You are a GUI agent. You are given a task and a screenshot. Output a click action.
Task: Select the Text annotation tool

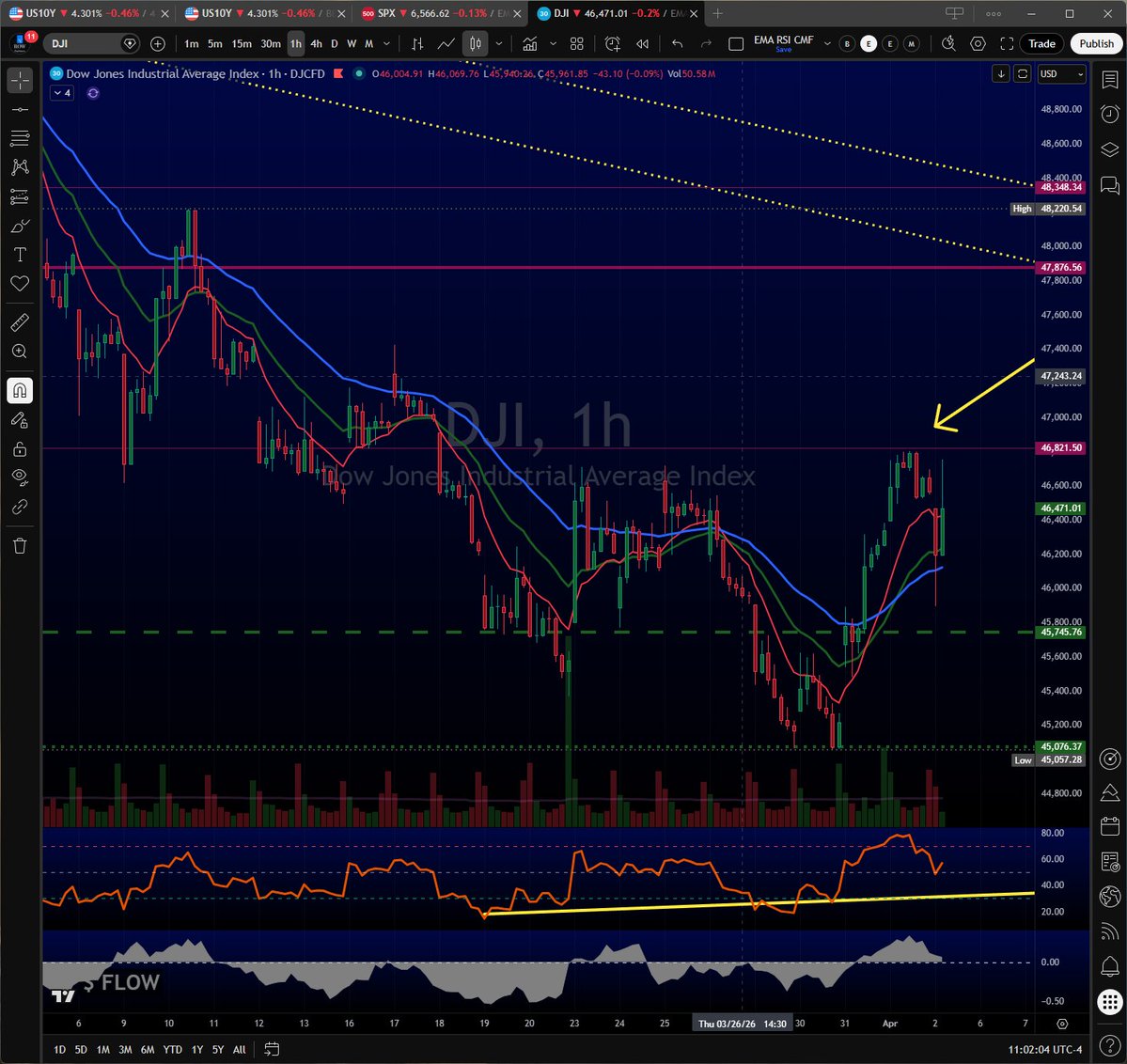click(x=20, y=255)
